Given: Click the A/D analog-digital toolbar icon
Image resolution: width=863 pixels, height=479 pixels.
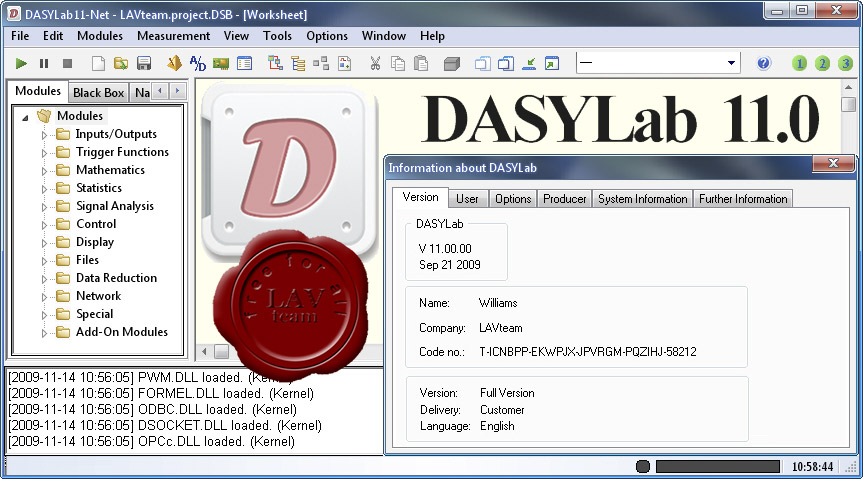Looking at the screenshot, I should pyautogui.click(x=198, y=64).
